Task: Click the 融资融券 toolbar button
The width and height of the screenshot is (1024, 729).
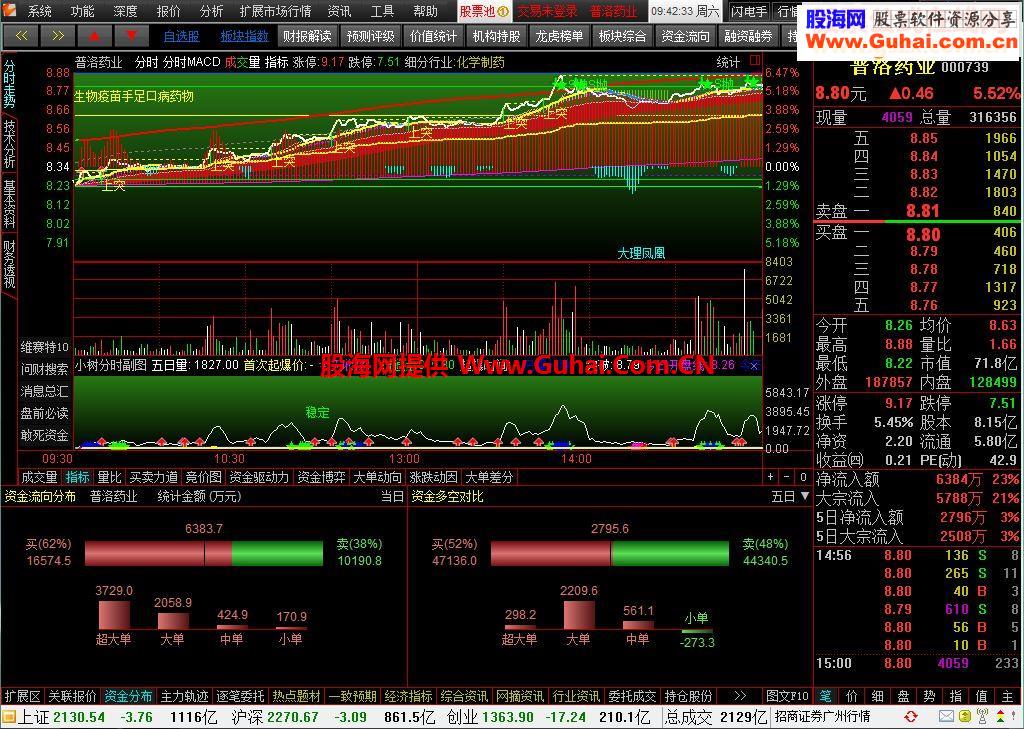Action: pyautogui.click(x=748, y=37)
